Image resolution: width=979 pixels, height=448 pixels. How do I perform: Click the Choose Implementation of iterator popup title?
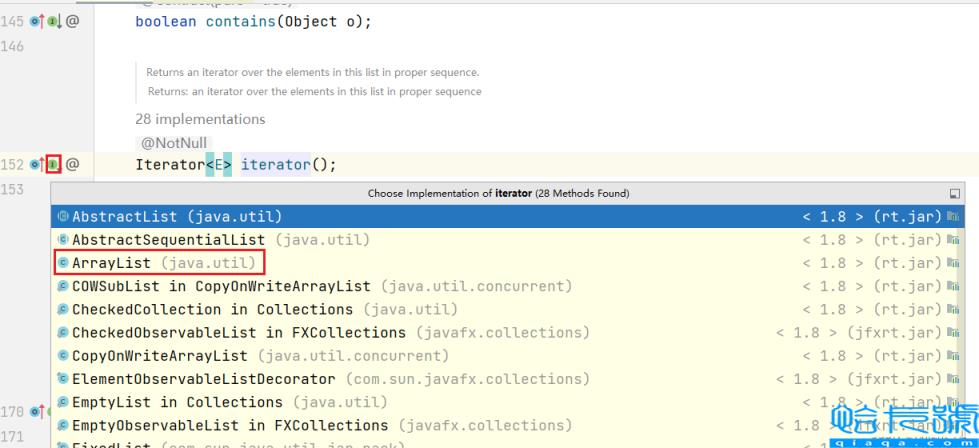pyautogui.click(x=498, y=193)
